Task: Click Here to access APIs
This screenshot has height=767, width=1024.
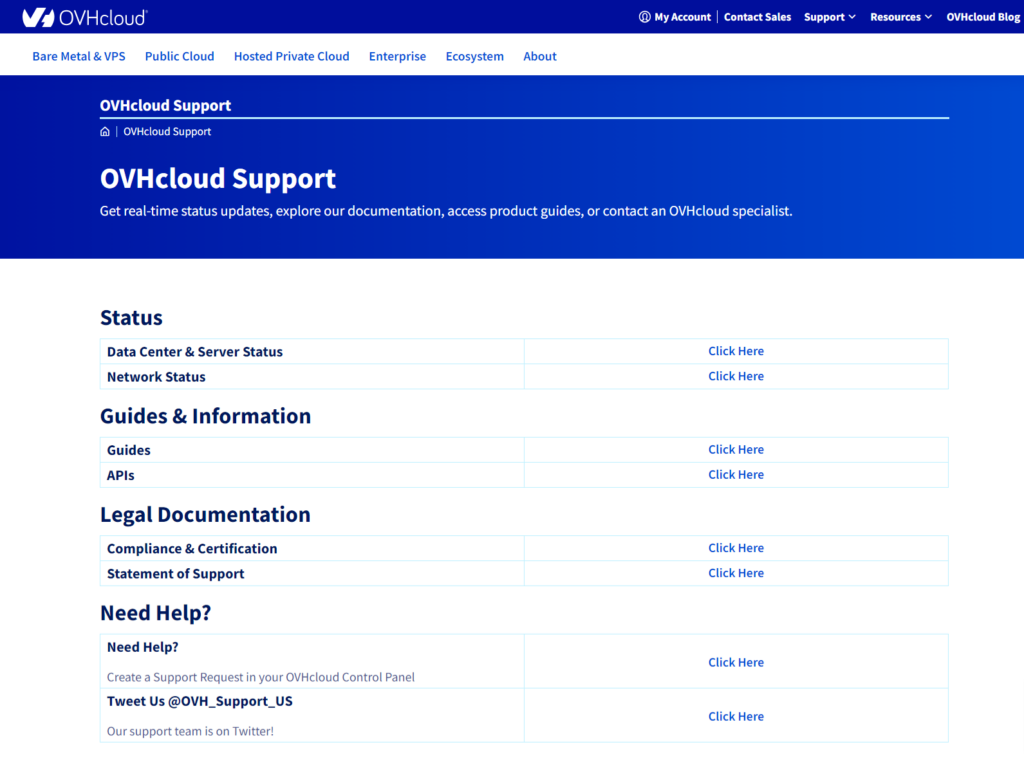Action: click(x=736, y=474)
